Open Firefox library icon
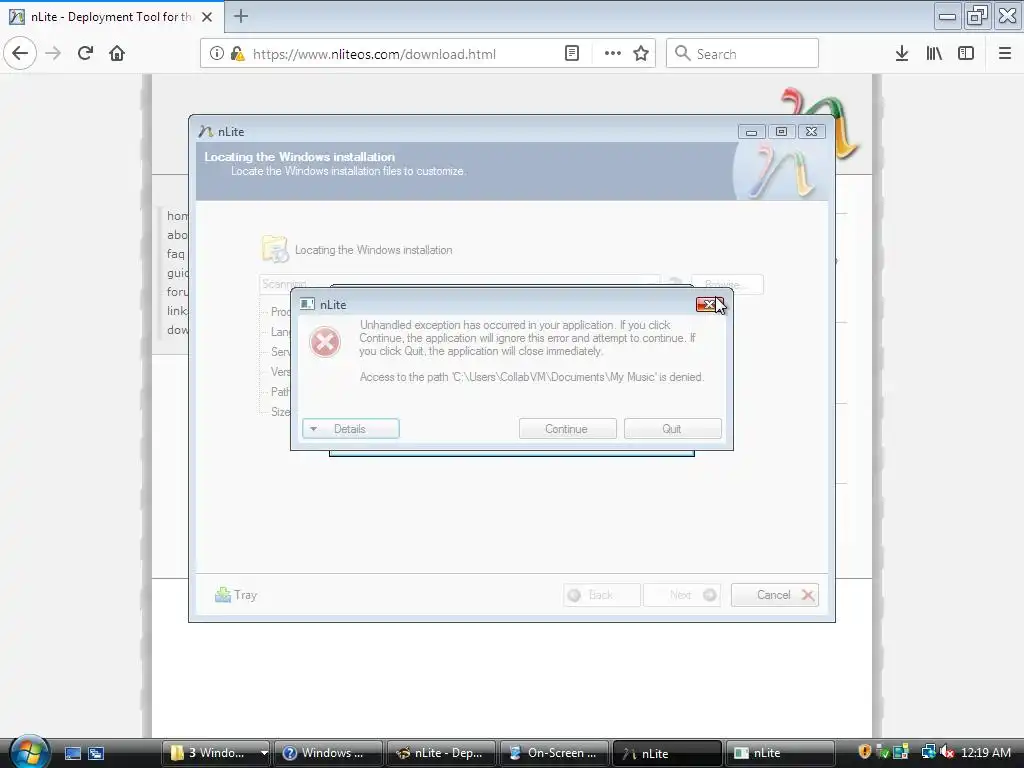This screenshot has height=768, width=1024. 934,54
